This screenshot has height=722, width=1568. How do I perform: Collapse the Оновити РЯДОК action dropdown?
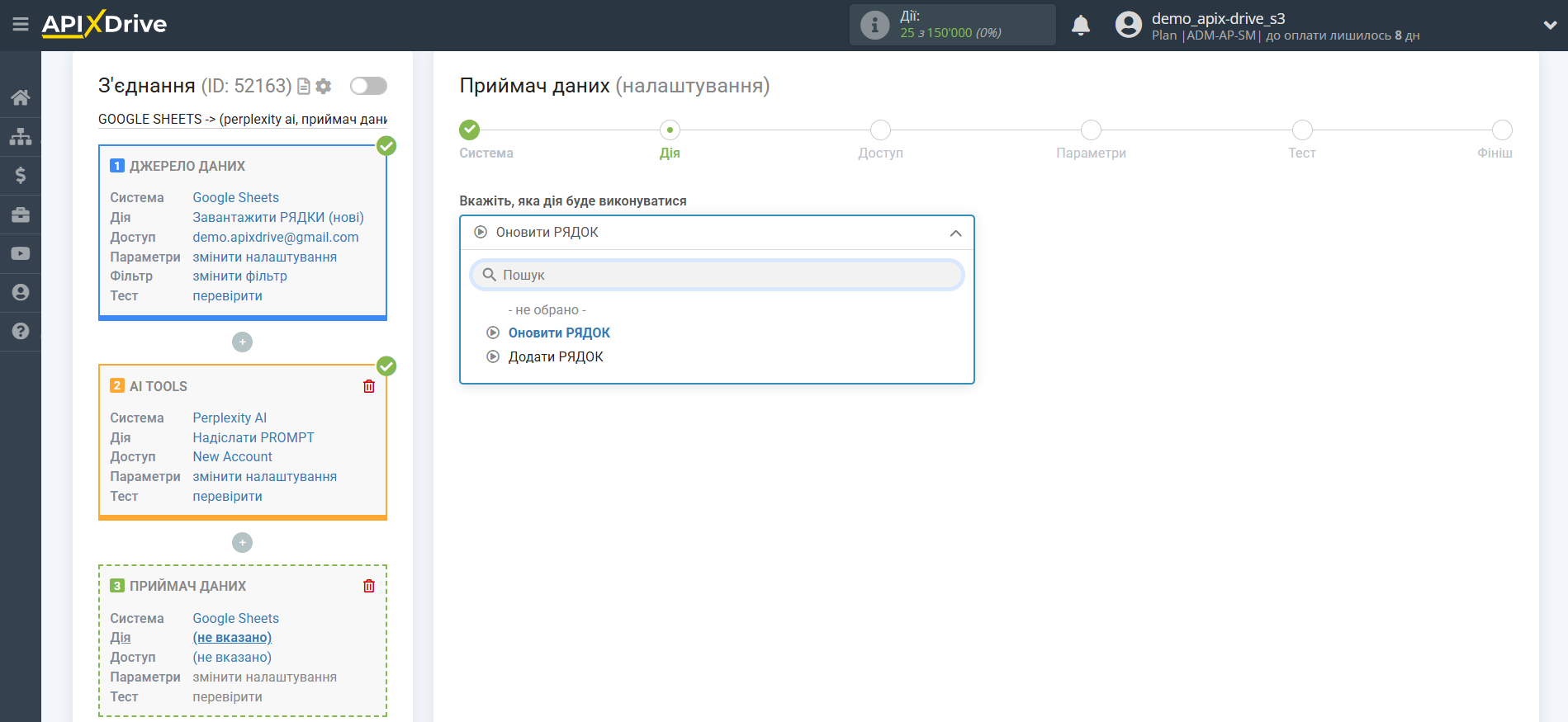pyautogui.click(x=717, y=233)
